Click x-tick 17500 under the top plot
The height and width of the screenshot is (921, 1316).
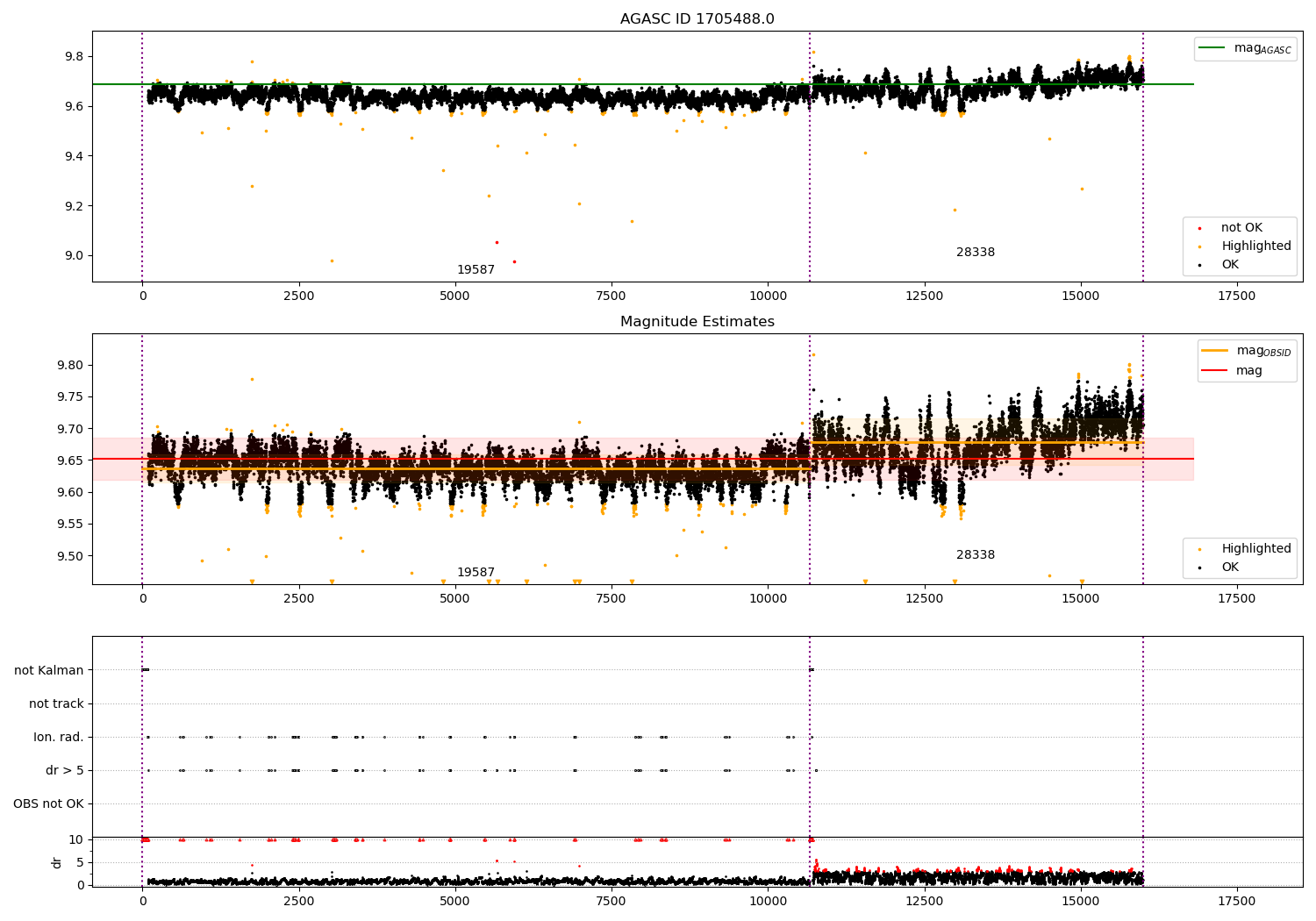[1237, 296]
